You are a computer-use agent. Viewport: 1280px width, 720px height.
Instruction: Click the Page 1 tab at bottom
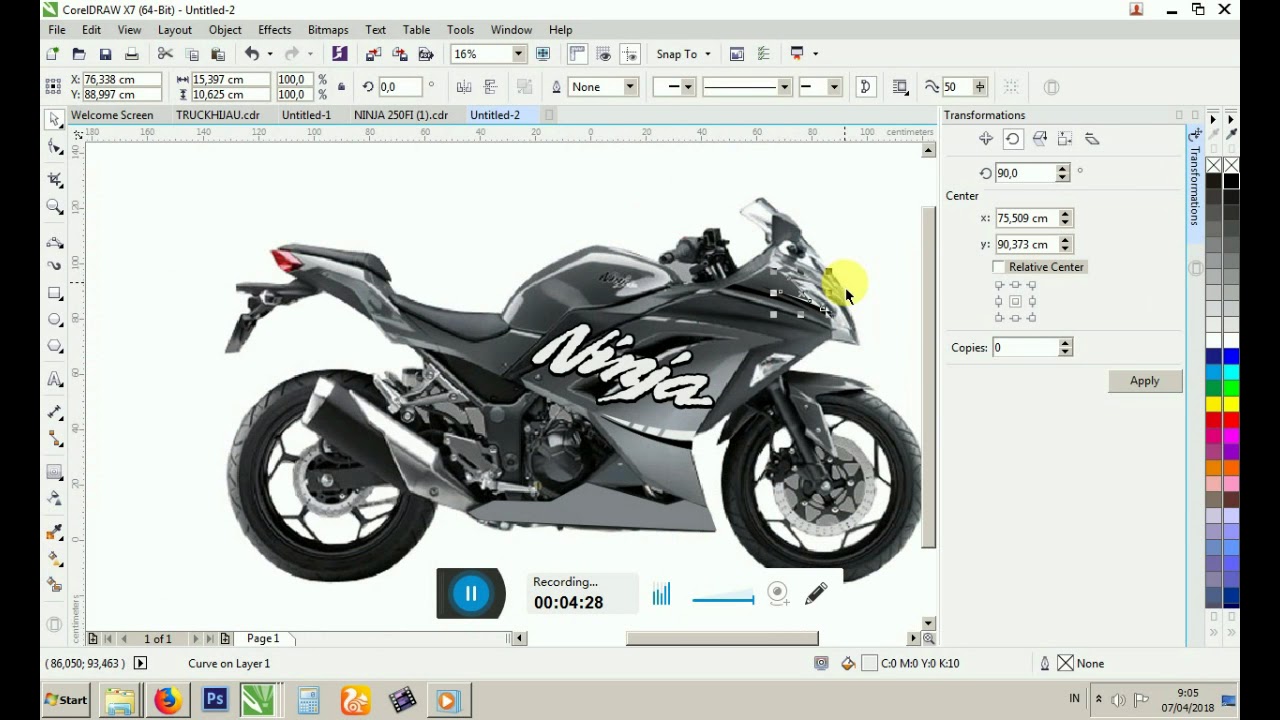click(x=263, y=638)
